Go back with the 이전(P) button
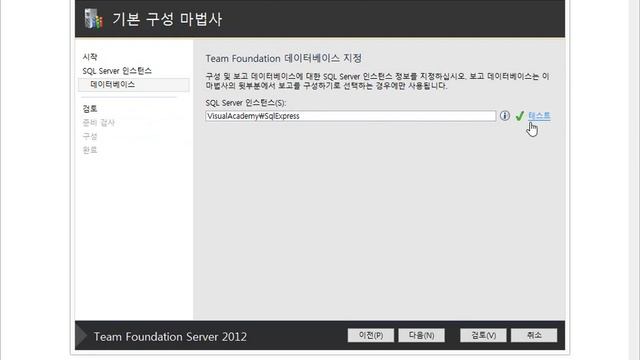Viewport: 640px width, 360px height. (371, 336)
